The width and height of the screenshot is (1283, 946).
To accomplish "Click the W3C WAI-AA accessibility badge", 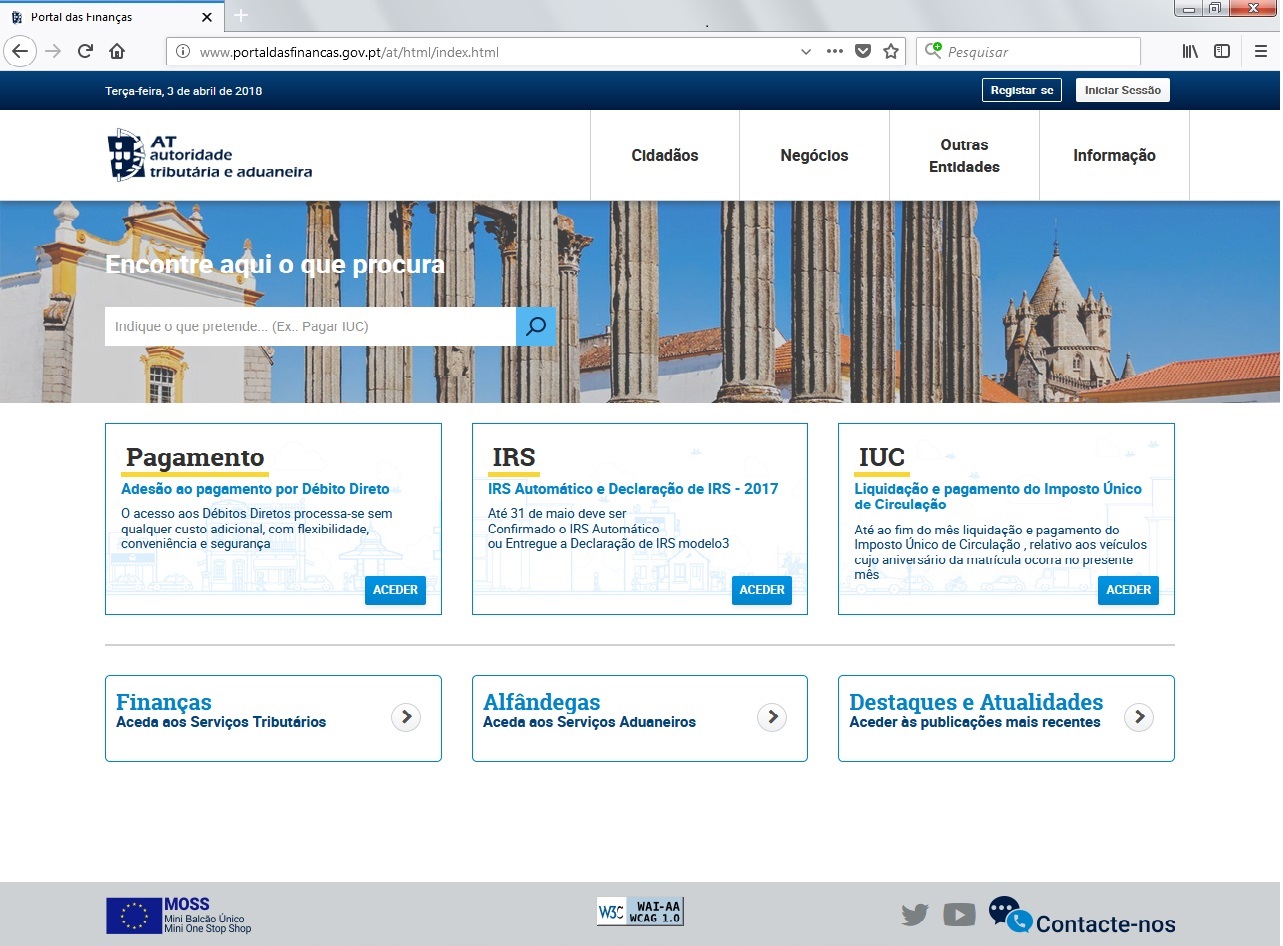I will 640,911.
